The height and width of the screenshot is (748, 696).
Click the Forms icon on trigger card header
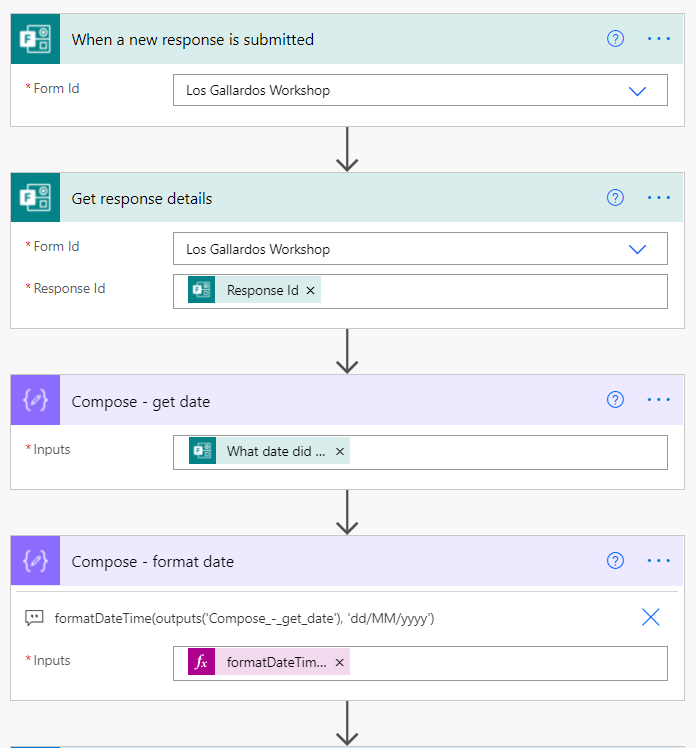point(36,39)
